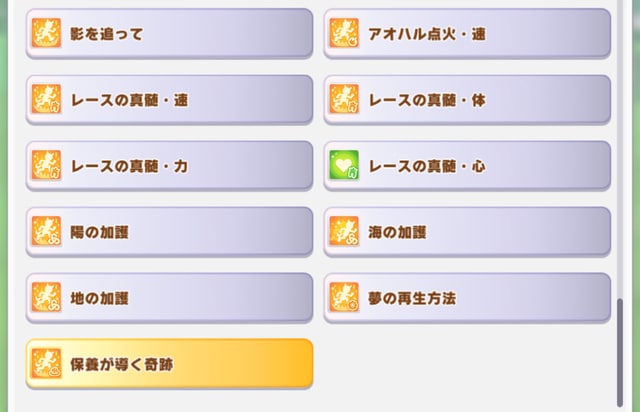Click the 影を追って skill icon
This screenshot has height=412, width=640.
pos(47,33)
